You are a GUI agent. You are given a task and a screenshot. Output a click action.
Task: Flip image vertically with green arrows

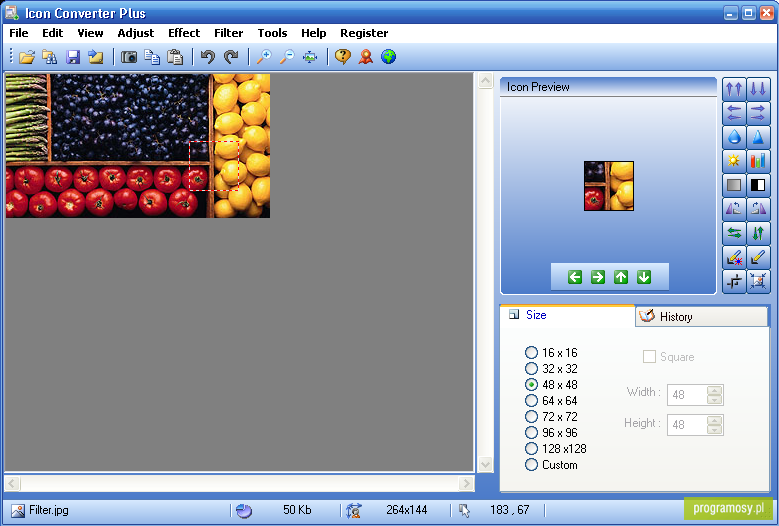(758, 232)
